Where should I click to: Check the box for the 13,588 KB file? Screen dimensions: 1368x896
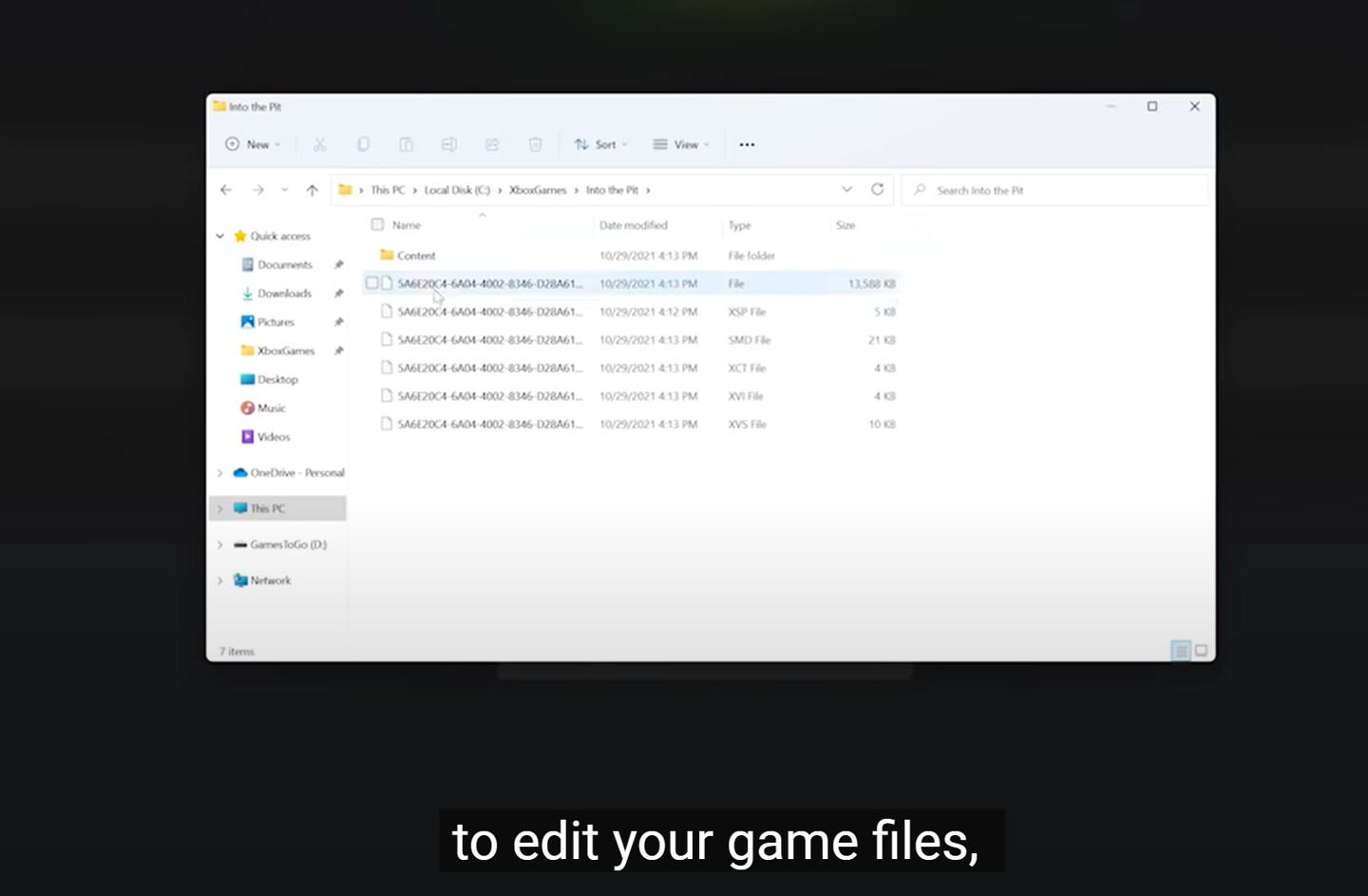pos(372,283)
